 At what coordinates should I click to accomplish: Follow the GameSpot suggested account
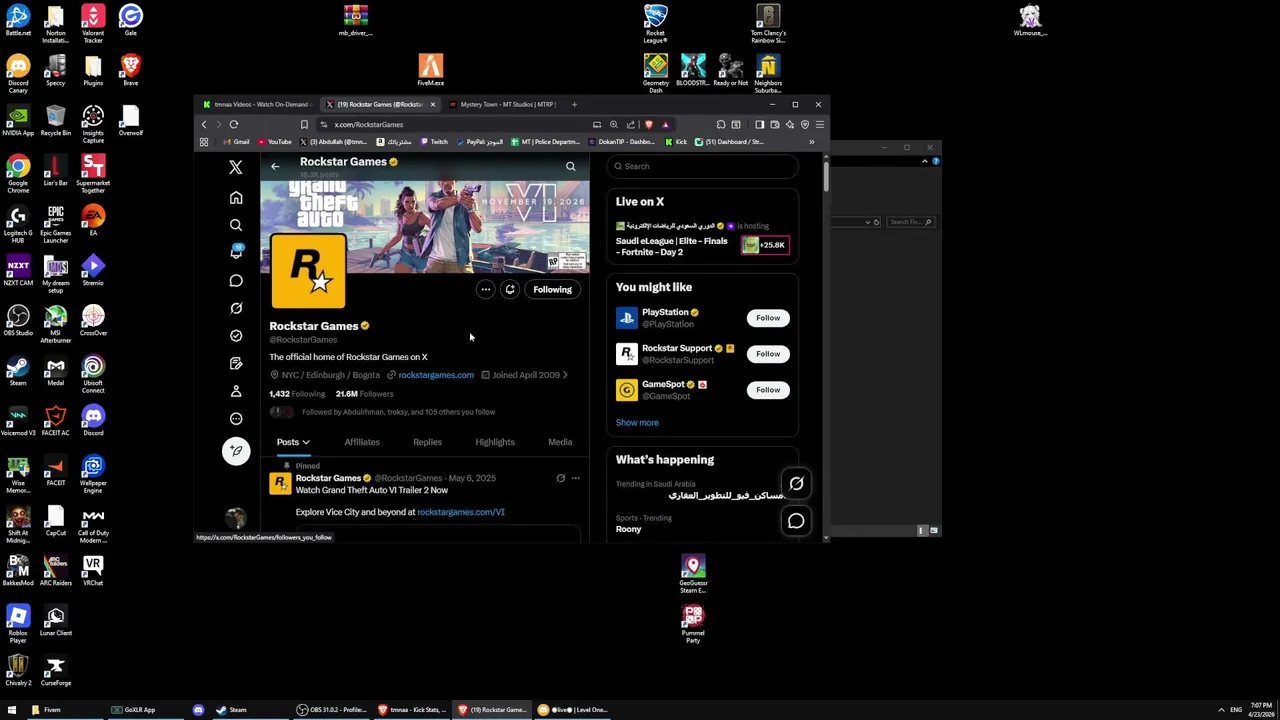(x=768, y=390)
